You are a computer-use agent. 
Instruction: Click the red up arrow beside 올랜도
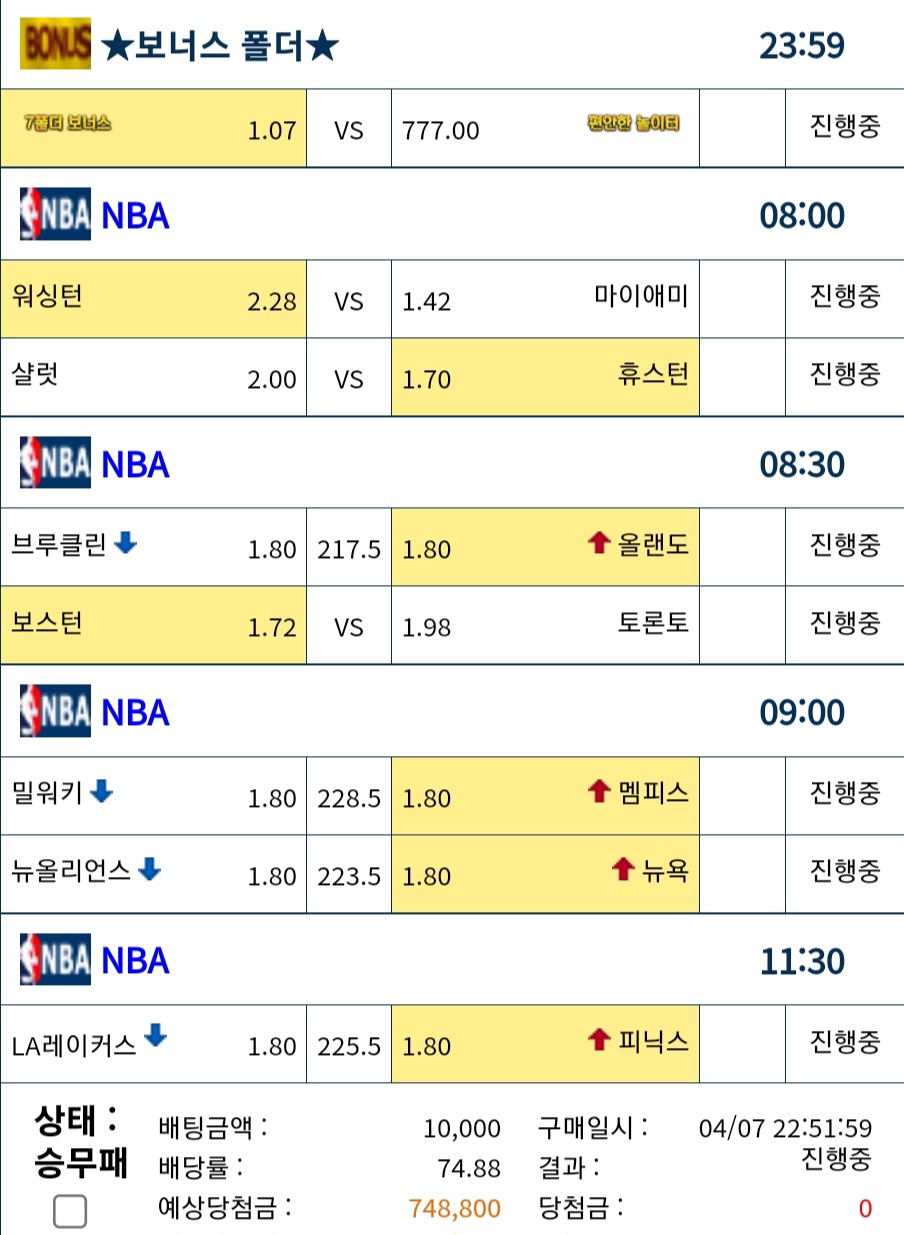click(x=599, y=543)
